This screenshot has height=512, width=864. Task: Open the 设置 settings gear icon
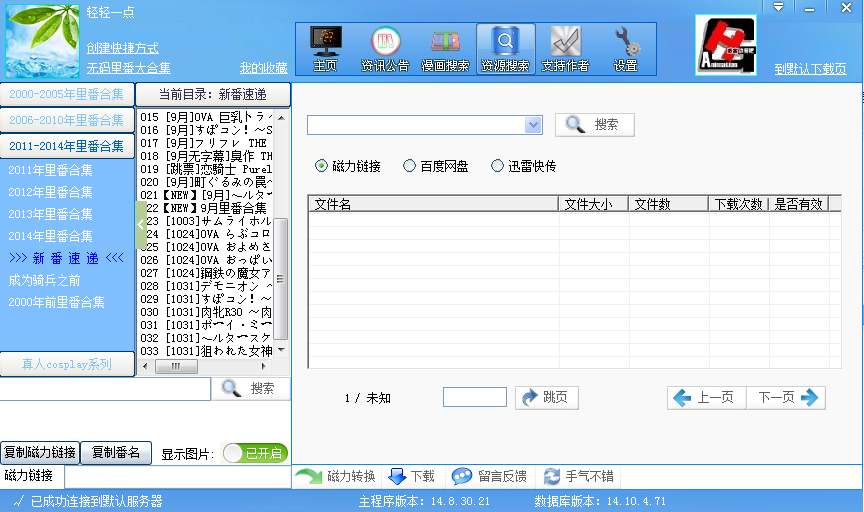point(626,42)
